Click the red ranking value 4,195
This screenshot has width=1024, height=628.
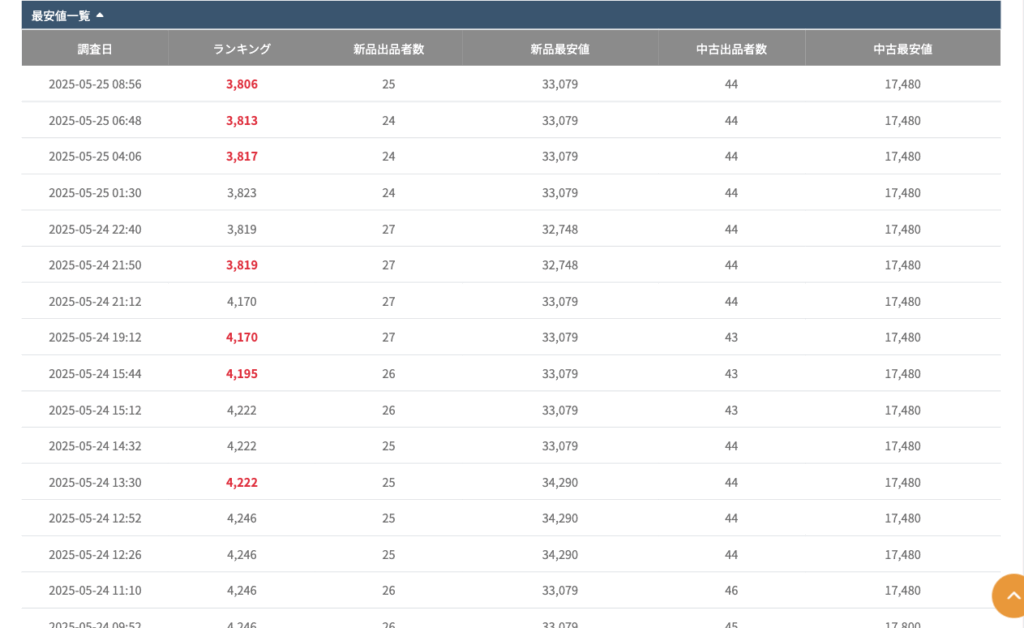tap(242, 374)
